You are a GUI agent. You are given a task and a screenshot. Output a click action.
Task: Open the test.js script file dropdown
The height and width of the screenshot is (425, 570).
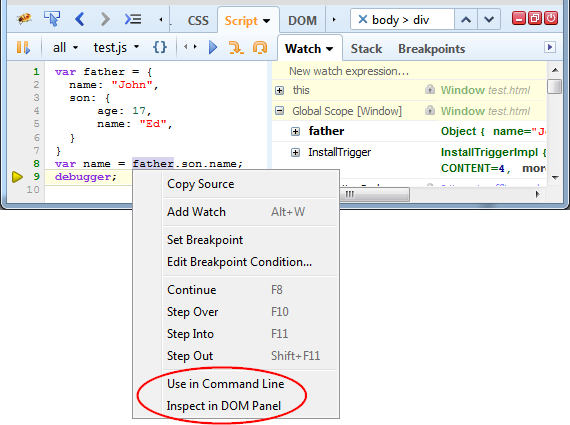tap(116, 48)
